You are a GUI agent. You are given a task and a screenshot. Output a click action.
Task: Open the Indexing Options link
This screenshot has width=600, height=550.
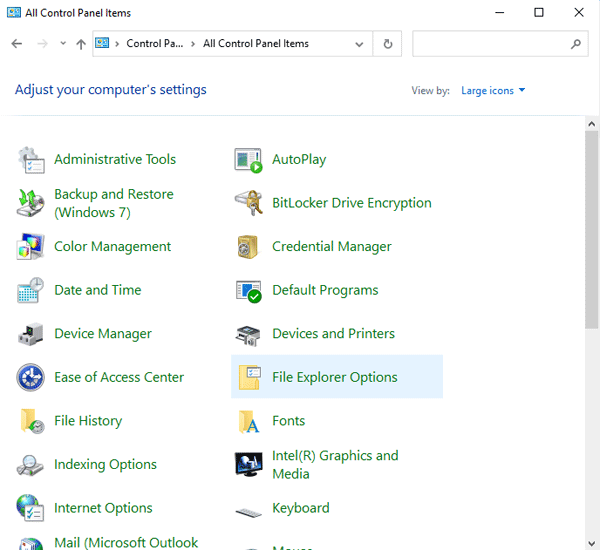pos(105,464)
